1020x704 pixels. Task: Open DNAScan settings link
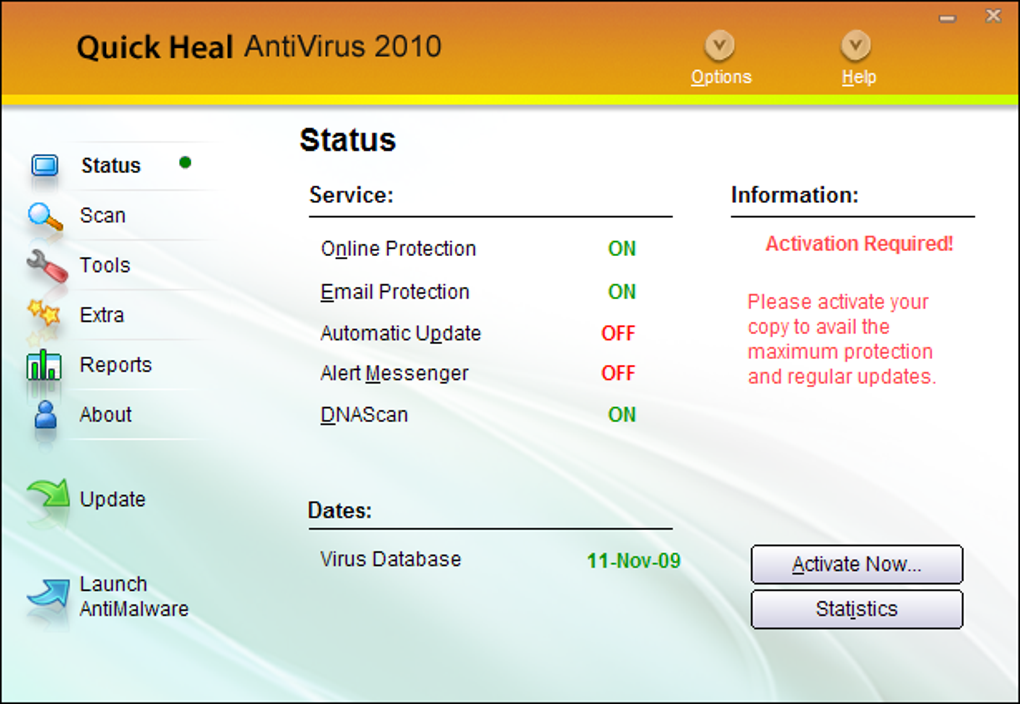pos(364,414)
